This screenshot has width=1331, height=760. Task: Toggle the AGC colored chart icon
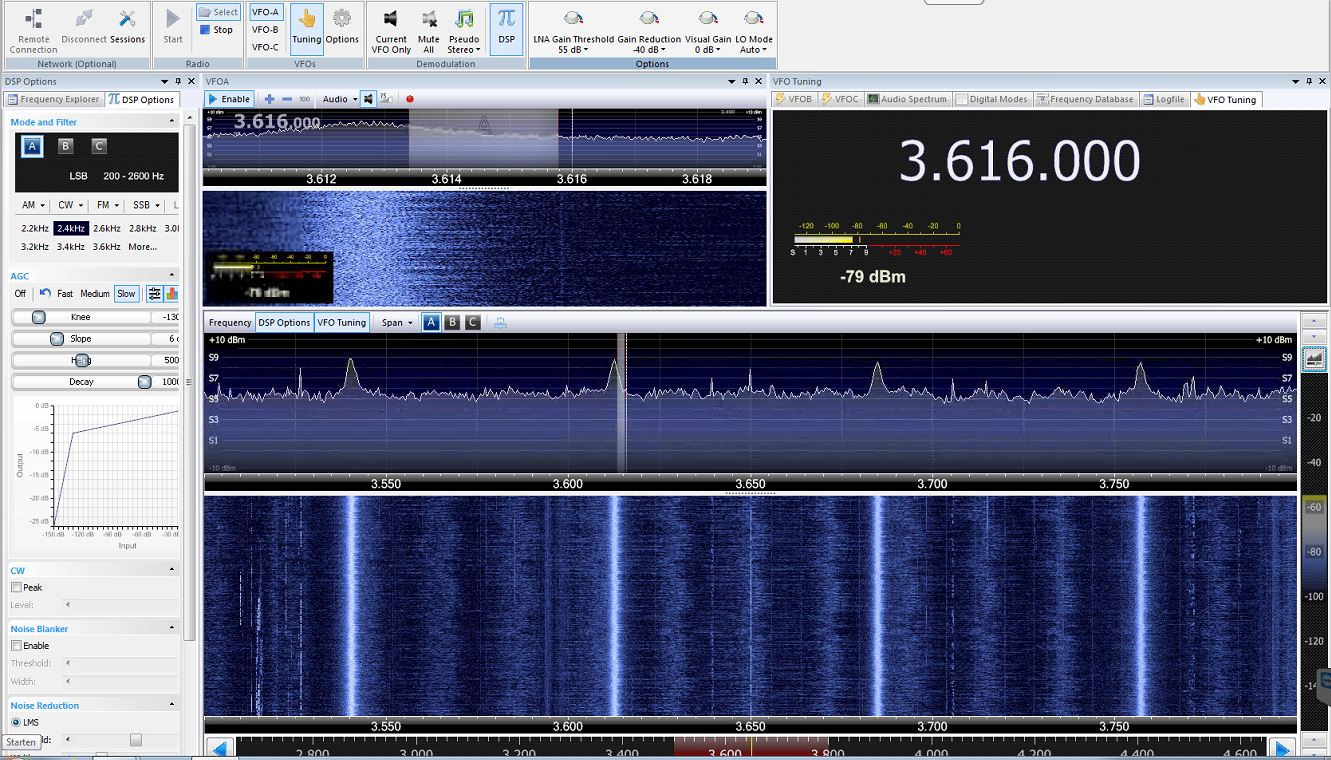171,294
